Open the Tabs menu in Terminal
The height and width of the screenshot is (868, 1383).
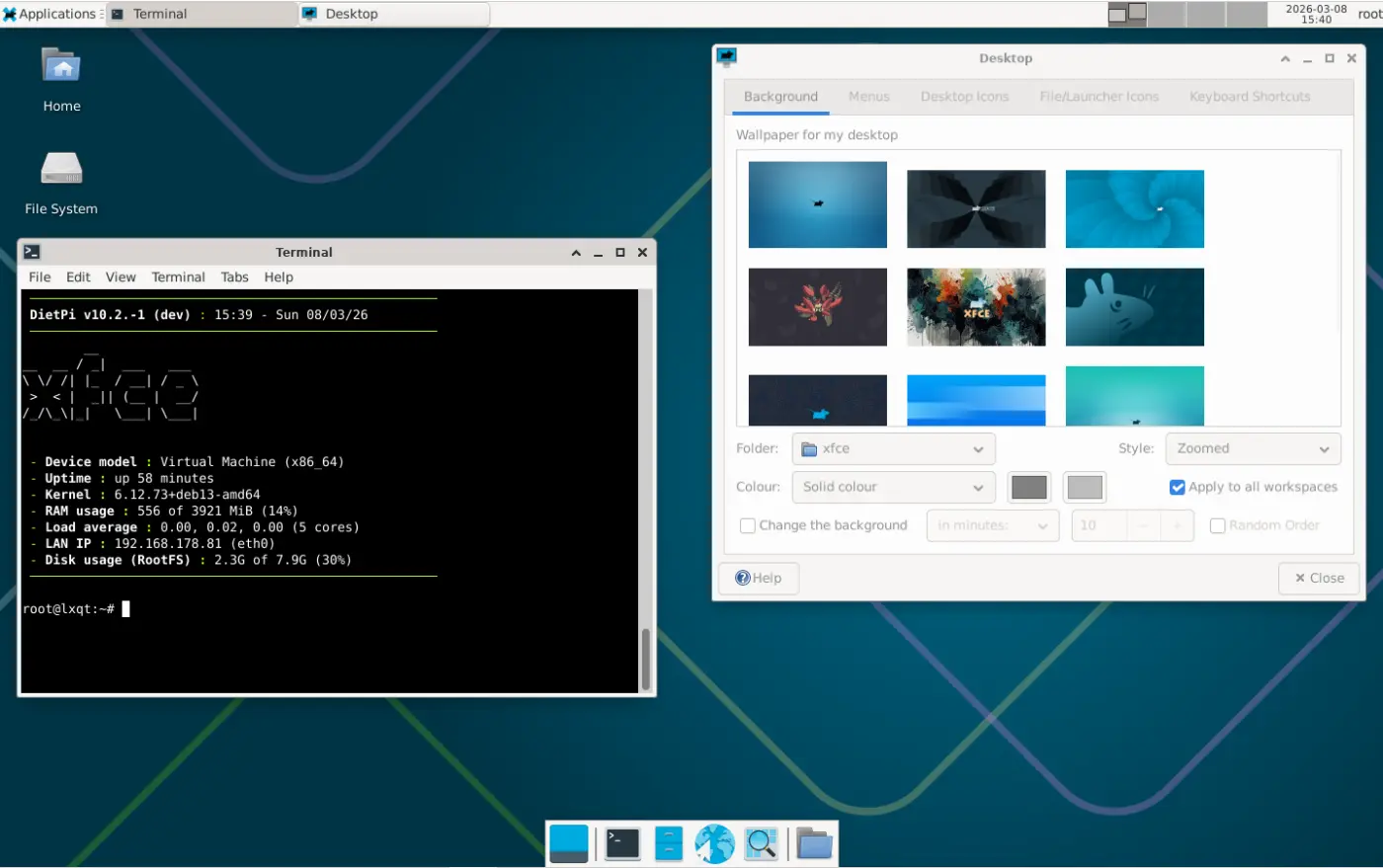[234, 277]
